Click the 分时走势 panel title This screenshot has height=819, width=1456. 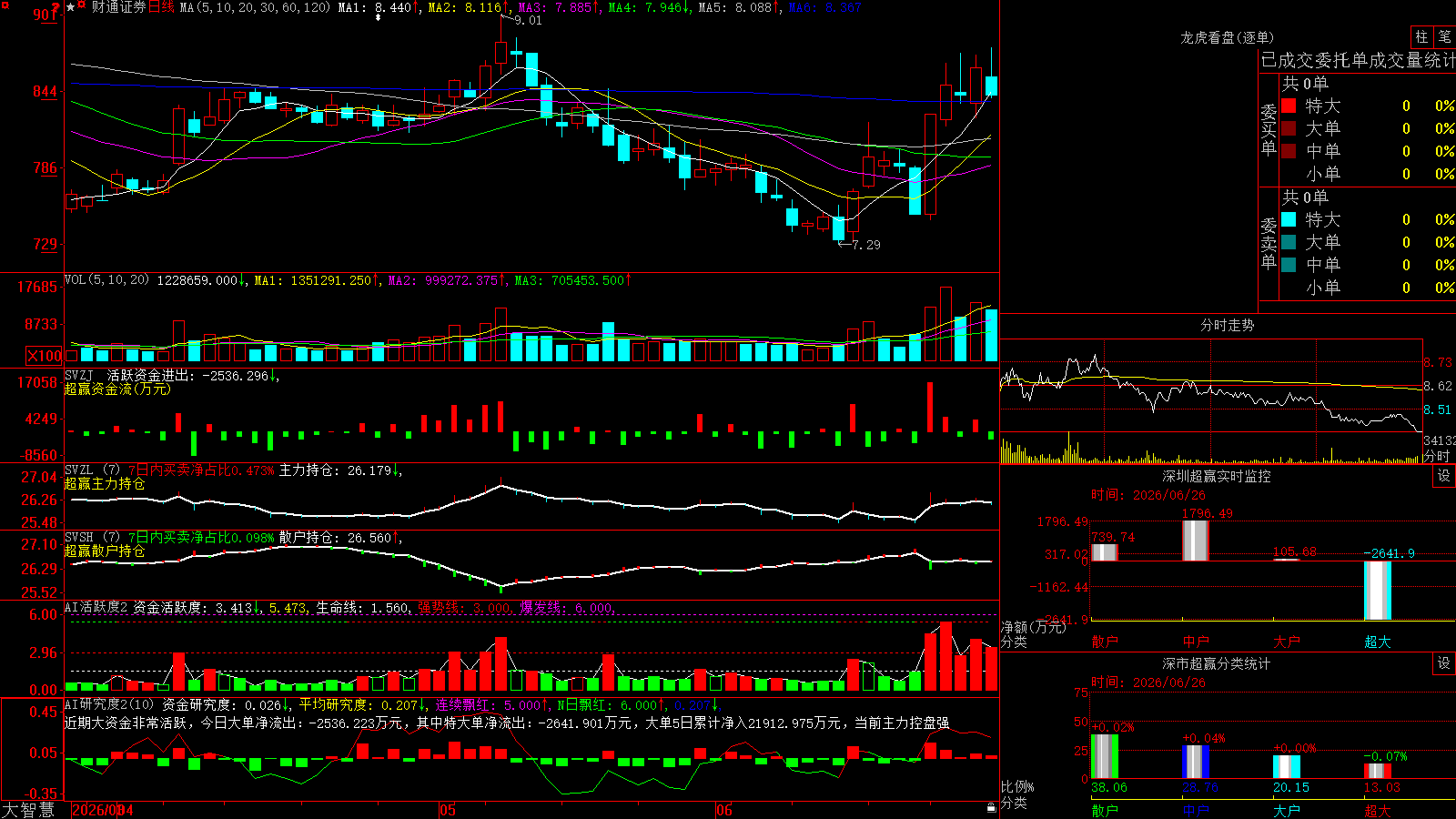pos(1227,325)
